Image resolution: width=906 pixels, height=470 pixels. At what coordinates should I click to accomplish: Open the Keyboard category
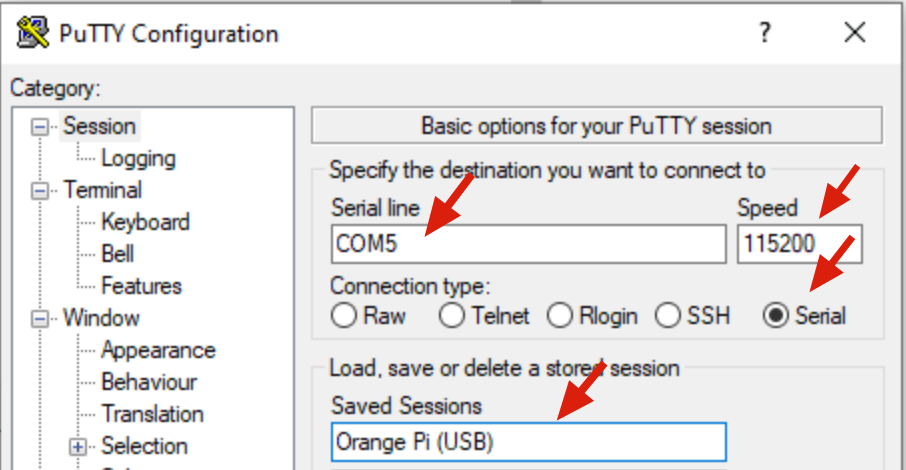click(145, 222)
